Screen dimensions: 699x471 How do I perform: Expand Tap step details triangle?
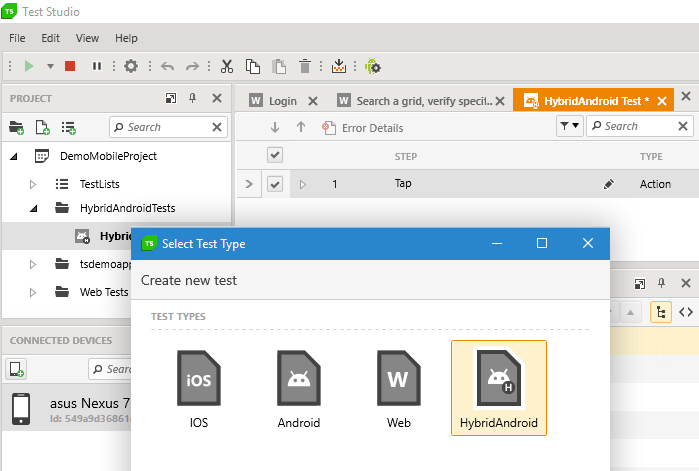[303, 184]
